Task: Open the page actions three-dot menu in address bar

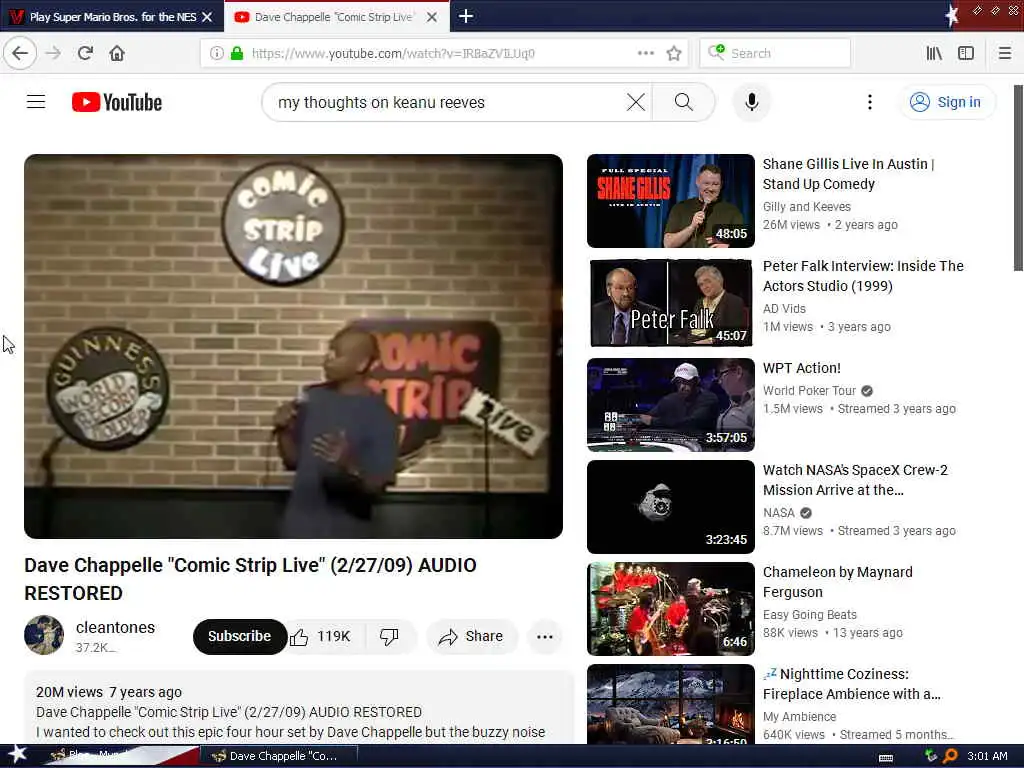Action: [x=645, y=53]
